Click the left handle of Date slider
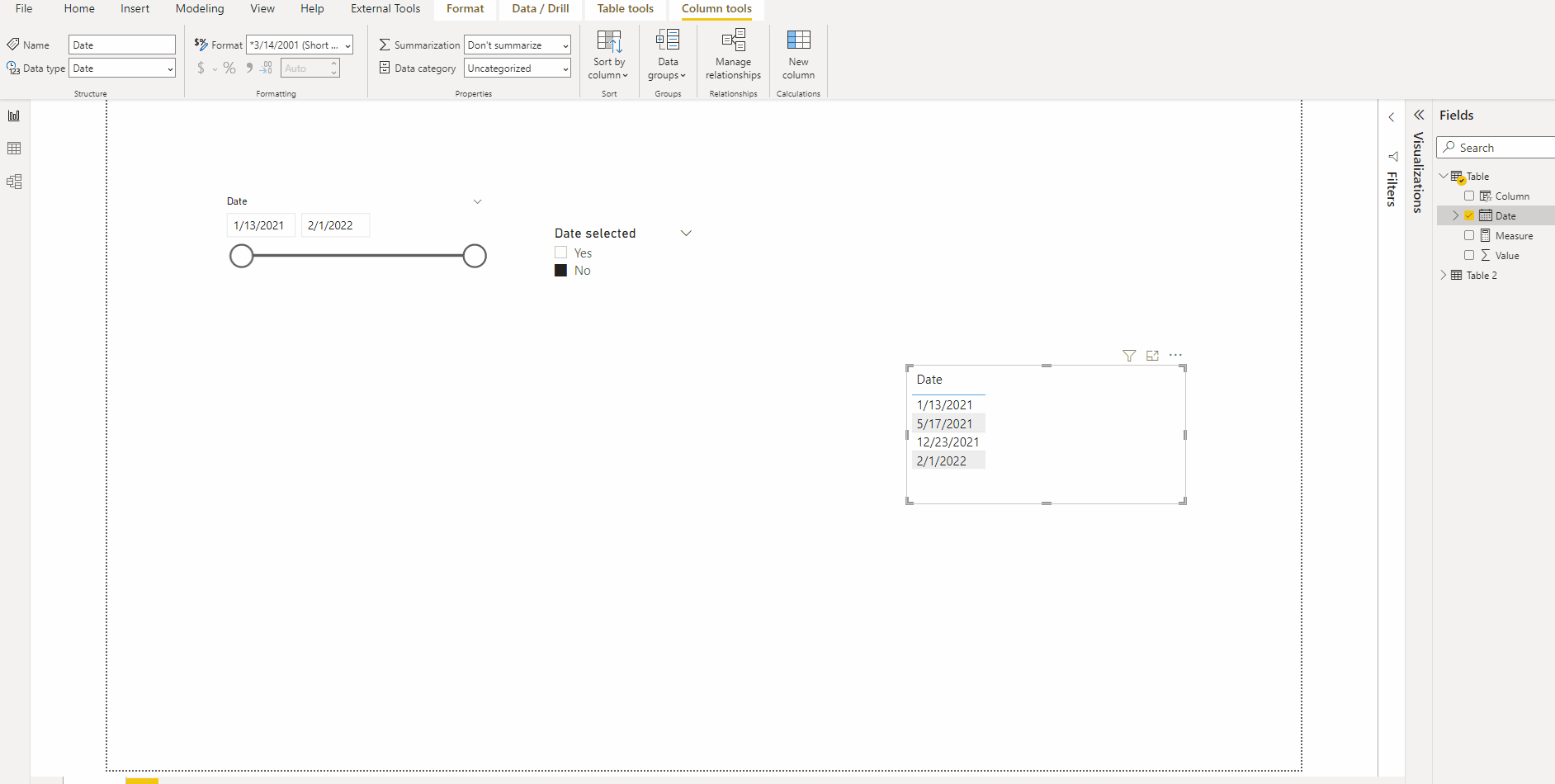The height and width of the screenshot is (784, 1555). click(x=241, y=256)
